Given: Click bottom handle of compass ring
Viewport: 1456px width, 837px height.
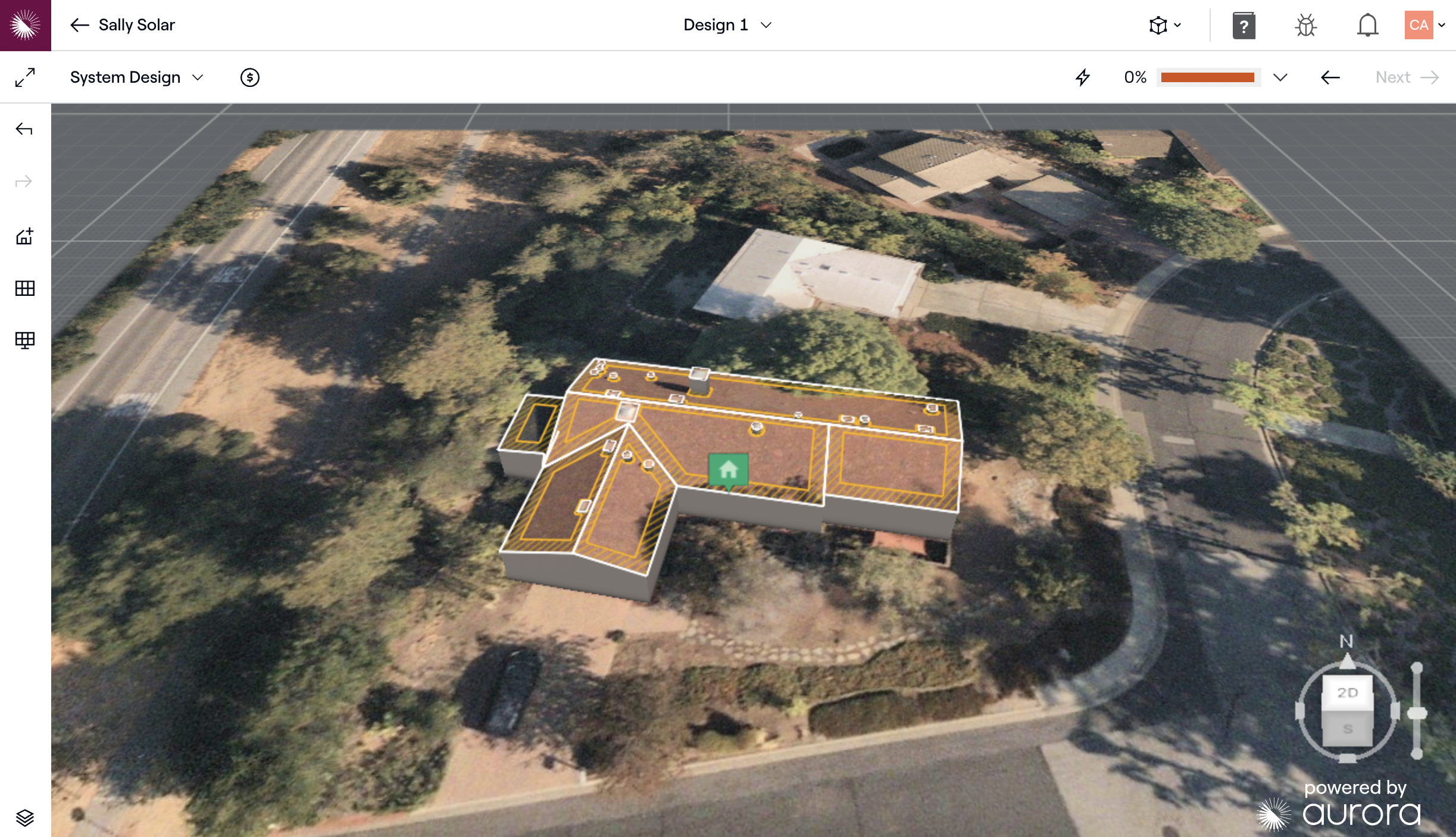Looking at the screenshot, I should click(x=1347, y=758).
